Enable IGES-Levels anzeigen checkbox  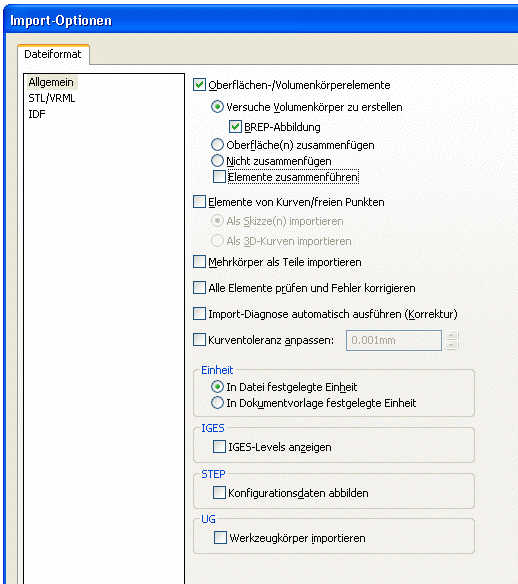219,447
